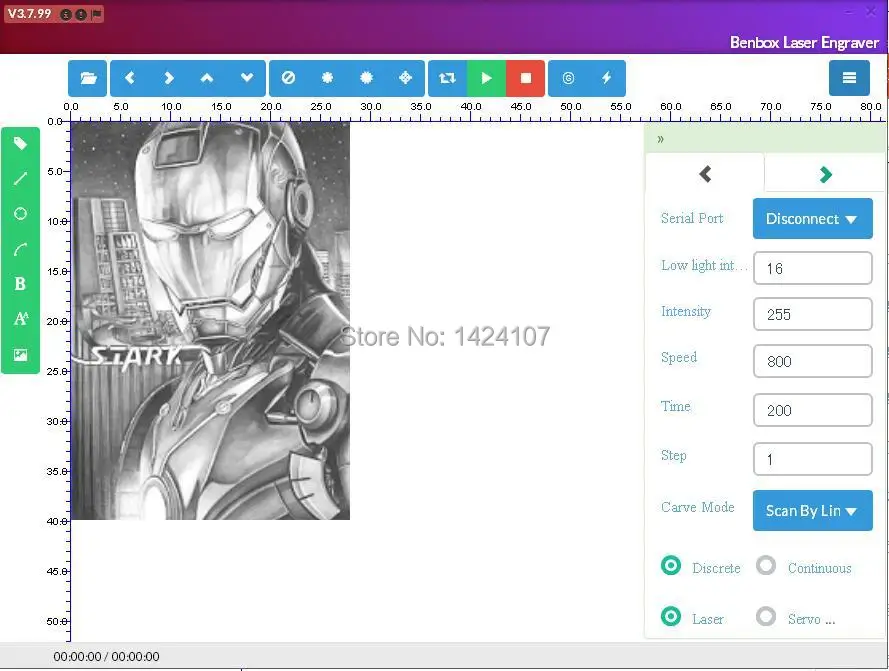Click the Speed label

[679, 357]
